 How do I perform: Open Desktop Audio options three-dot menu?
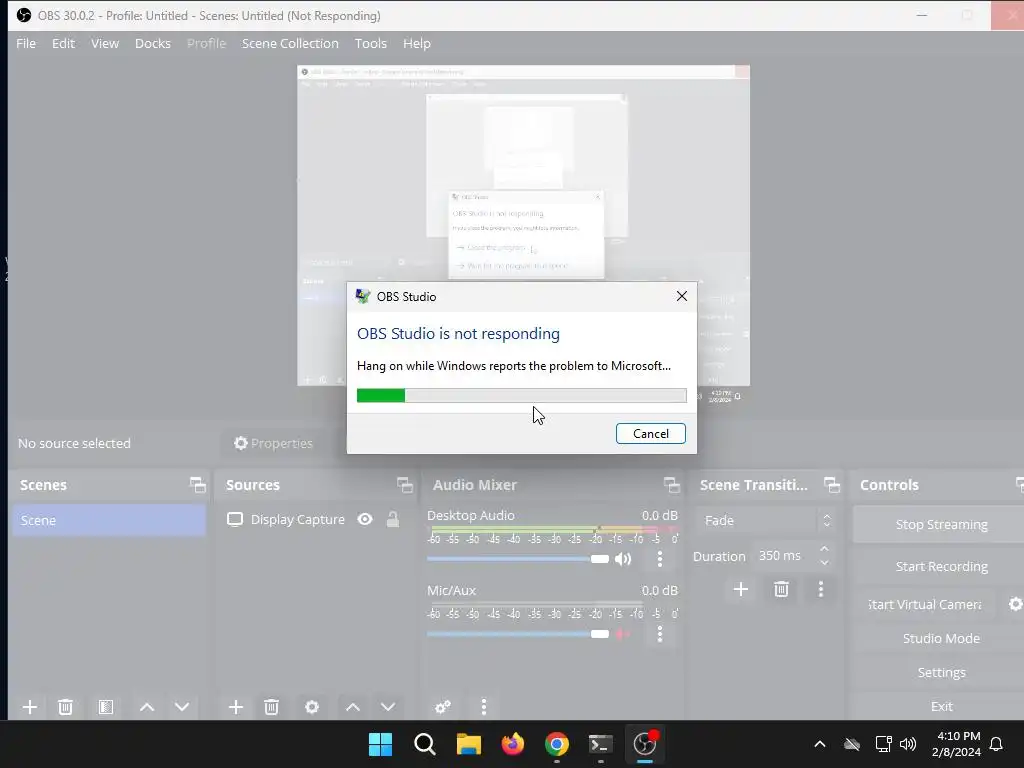point(660,559)
